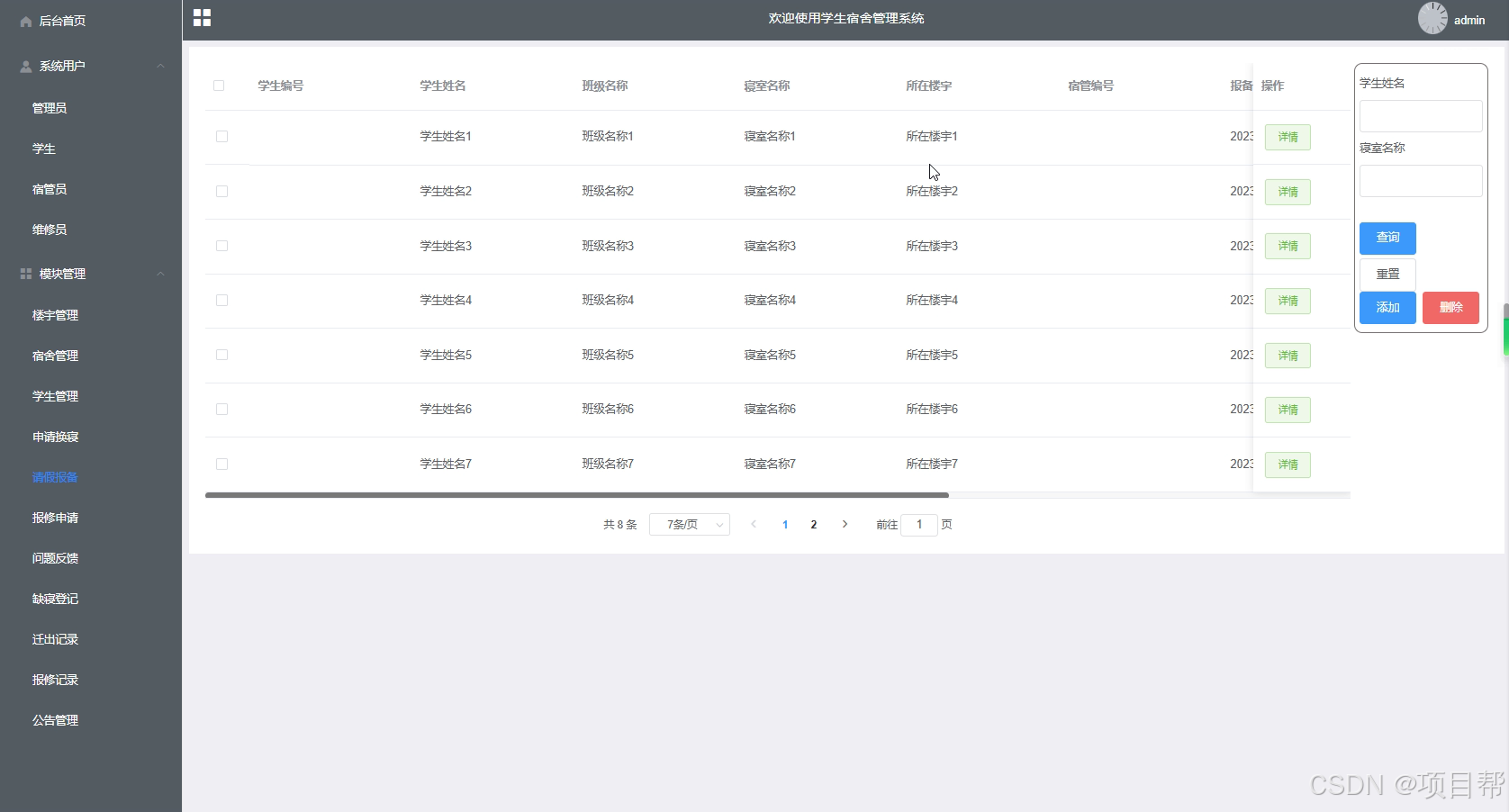Open 报修记录 menu item
This screenshot has height=812, width=1509.
(55, 680)
